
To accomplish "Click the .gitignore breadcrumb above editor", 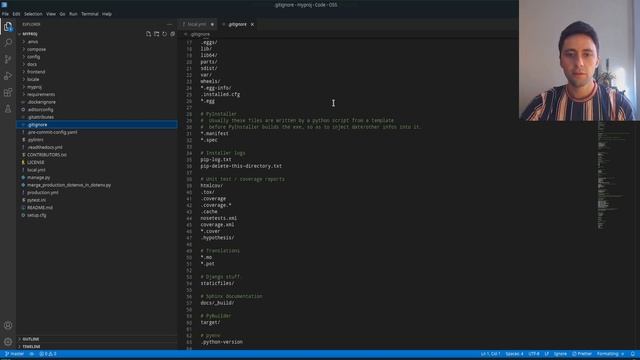I will pyautogui.click(x=200, y=34).
